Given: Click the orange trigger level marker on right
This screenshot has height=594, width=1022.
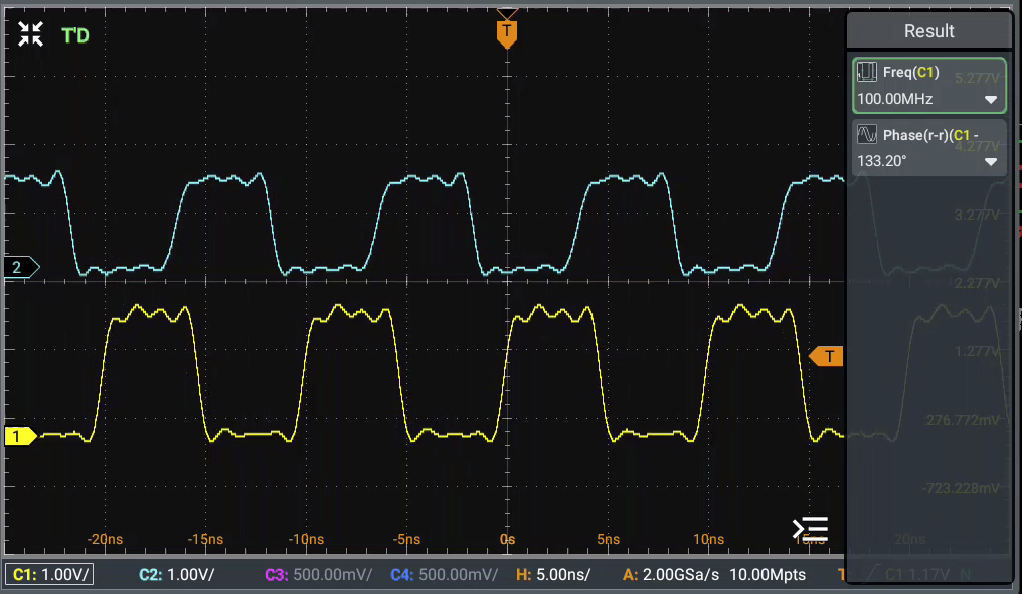Looking at the screenshot, I should pos(827,356).
